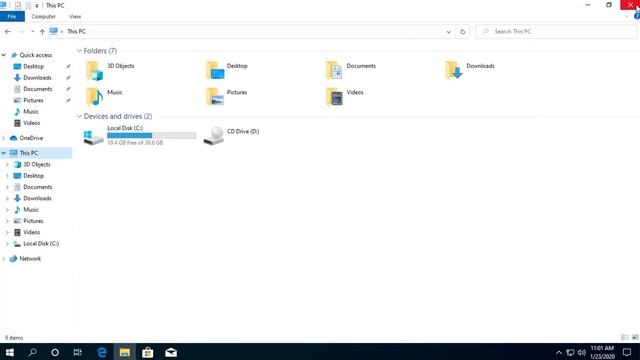This screenshot has width=640, height=360.
Task: Select Documents under Quick access
Action: click(38, 89)
